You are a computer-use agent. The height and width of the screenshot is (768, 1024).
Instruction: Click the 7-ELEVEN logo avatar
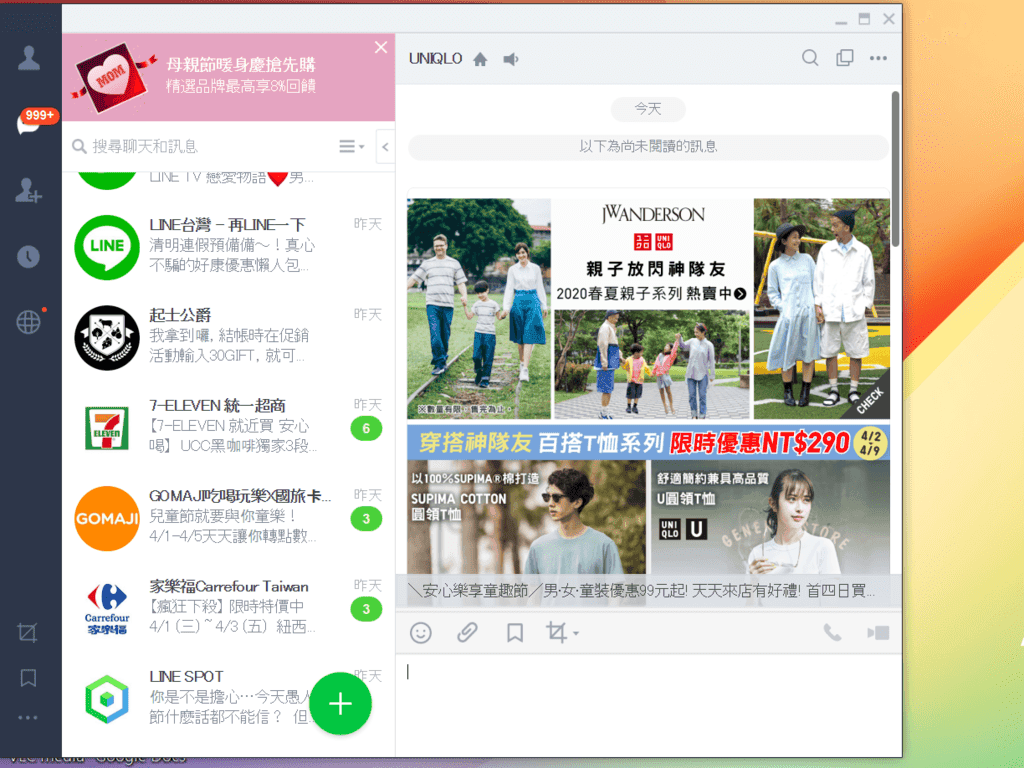pos(107,428)
